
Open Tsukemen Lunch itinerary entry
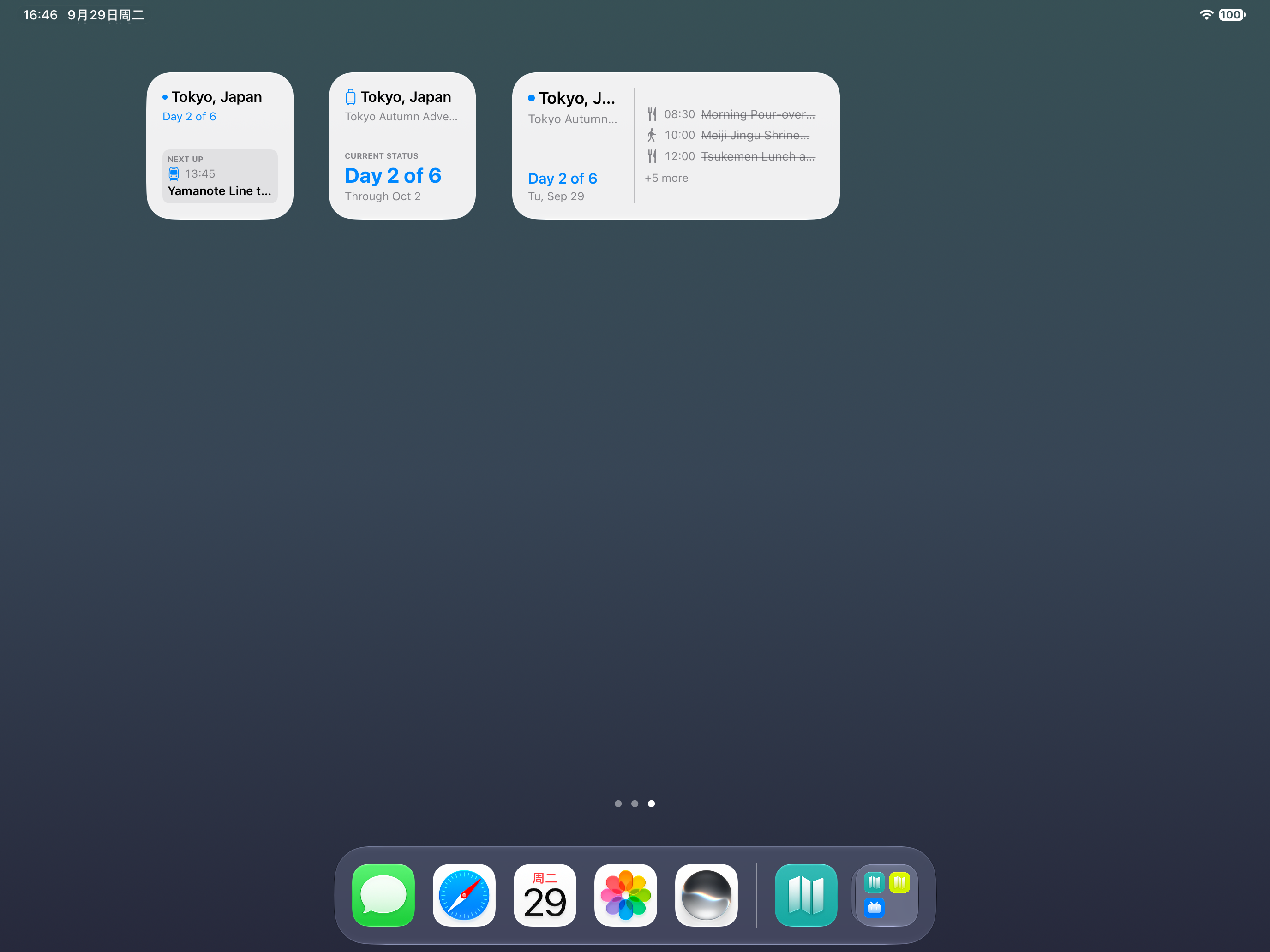[731, 156]
